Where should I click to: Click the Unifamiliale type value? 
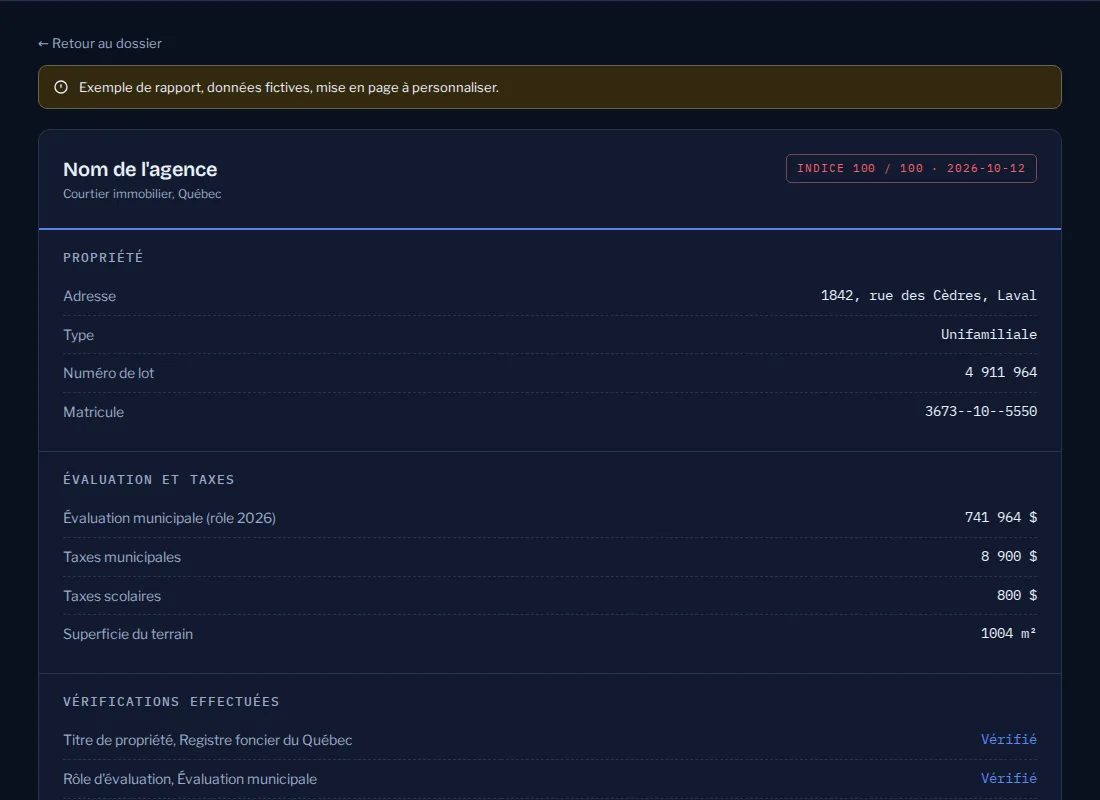[988, 334]
